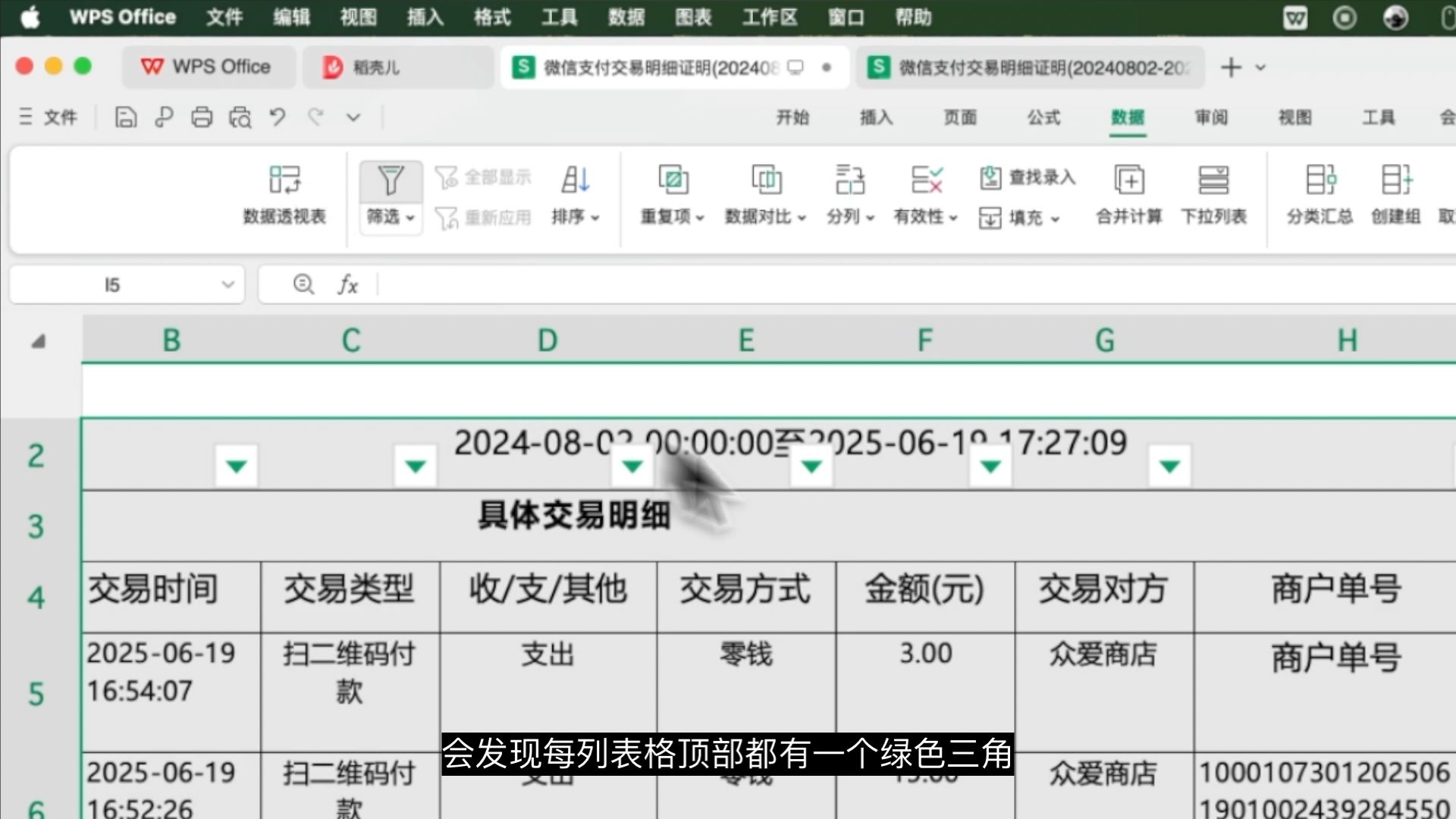Viewport: 1456px width, 819px height.
Task: Open the Name Box dropdown
Action: (227, 284)
